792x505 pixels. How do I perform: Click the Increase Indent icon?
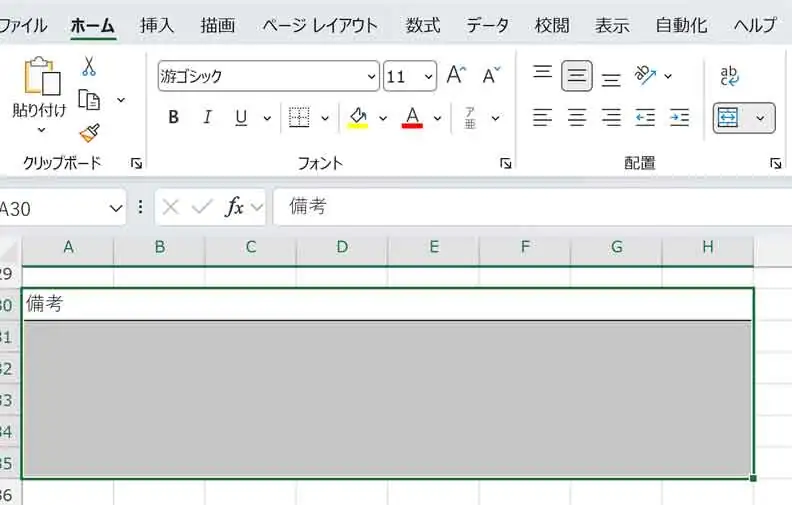click(679, 118)
